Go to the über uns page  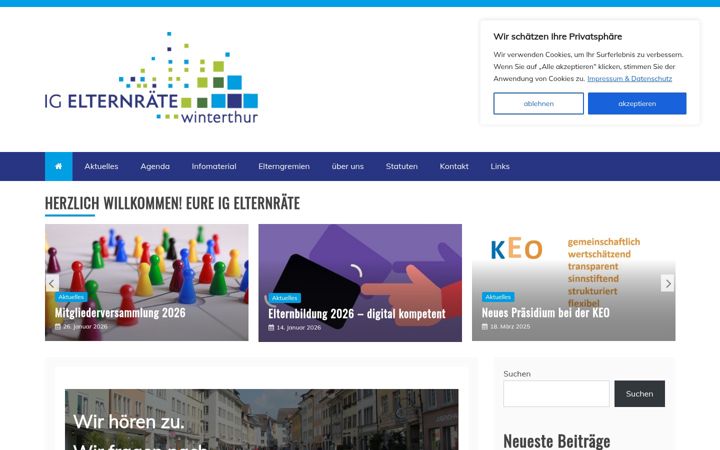(348, 166)
